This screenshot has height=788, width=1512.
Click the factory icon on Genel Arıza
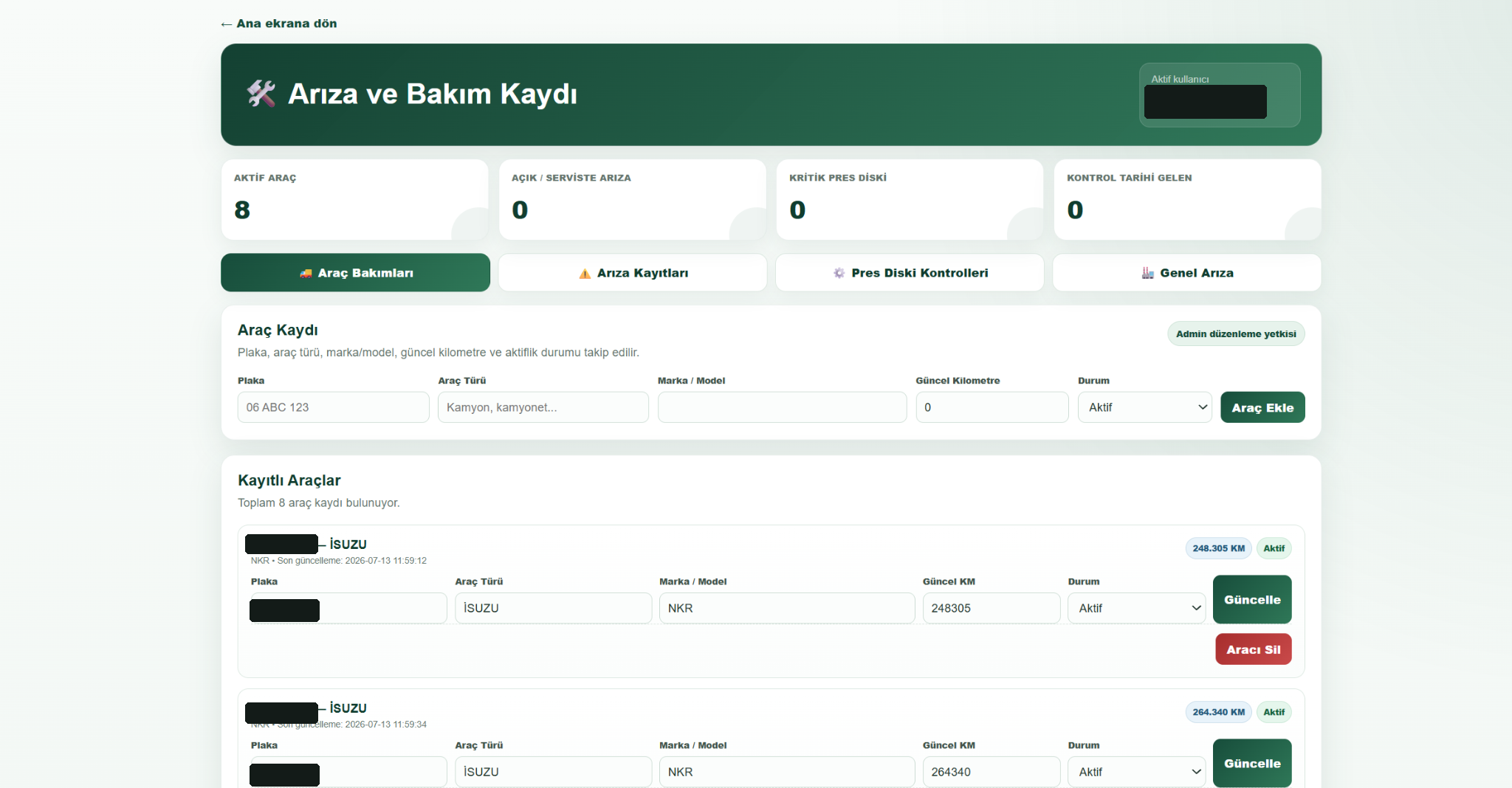1147,273
